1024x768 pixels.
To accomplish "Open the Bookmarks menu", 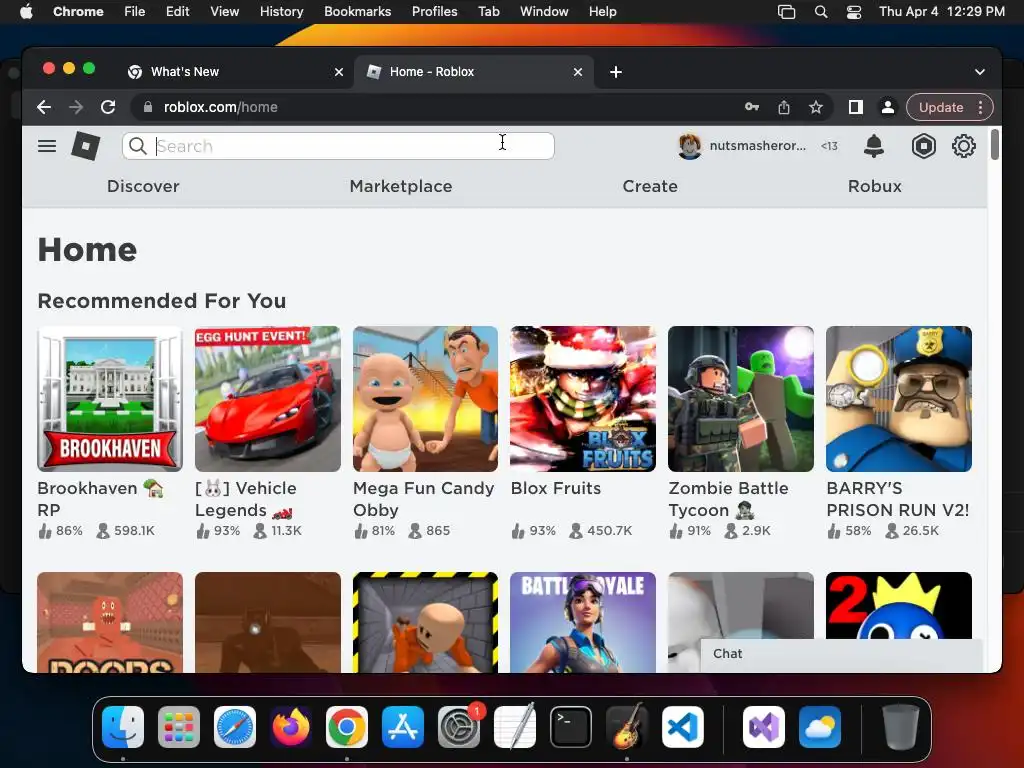I will pos(357,12).
